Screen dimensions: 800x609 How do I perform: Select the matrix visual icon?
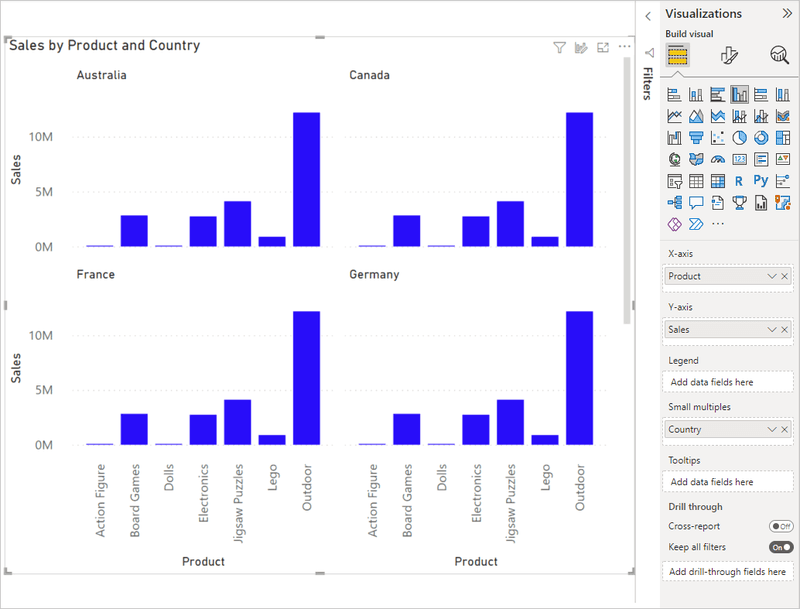coord(716,180)
